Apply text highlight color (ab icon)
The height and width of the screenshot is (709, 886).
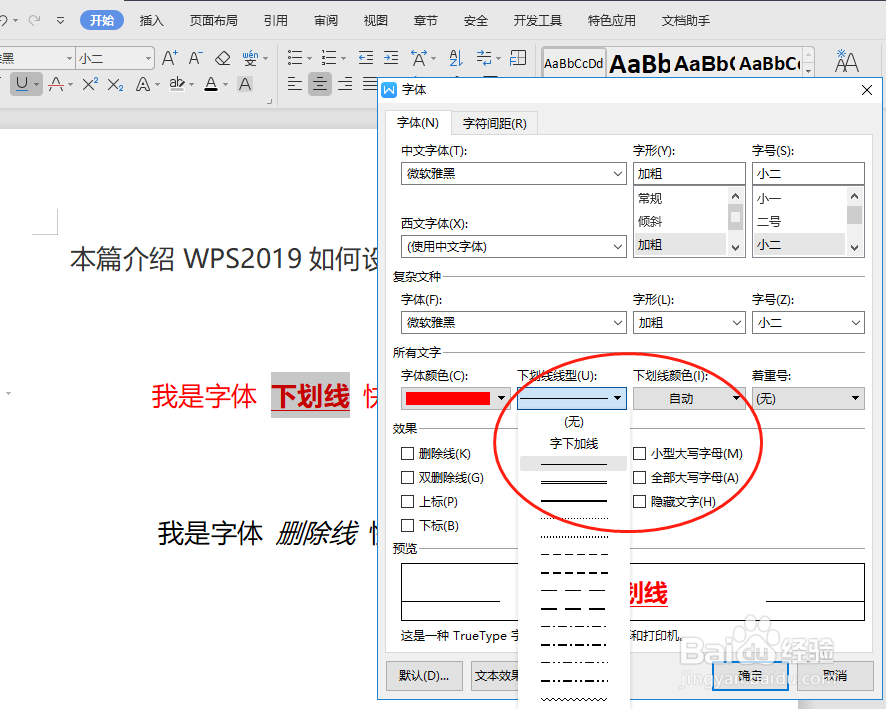177,85
